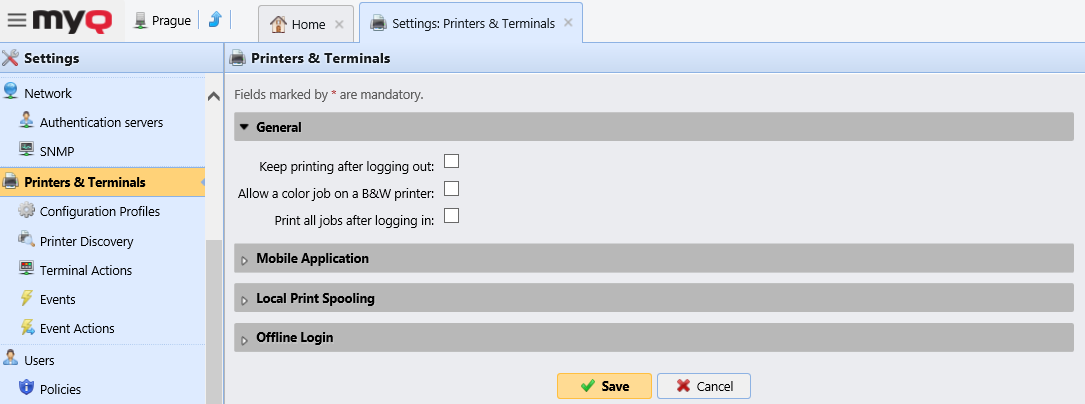The image size is (1085, 404).
Task: Open Printer Discovery via its icon
Action: tap(27, 241)
